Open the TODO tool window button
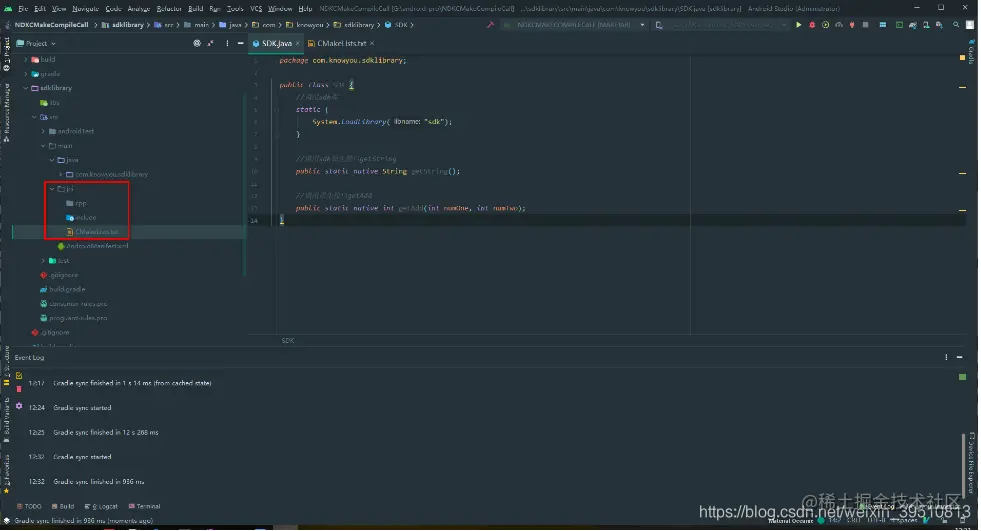 click(x=29, y=506)
